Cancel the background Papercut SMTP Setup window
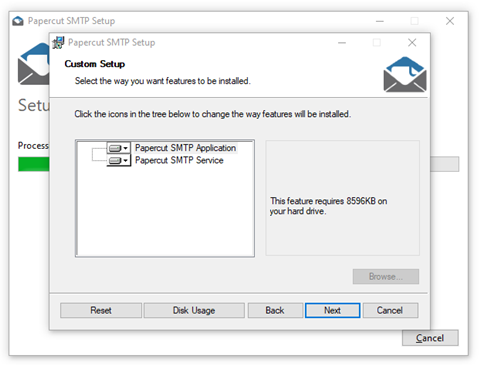Screen dimensions: 480x365 click(x=430, y=338)
